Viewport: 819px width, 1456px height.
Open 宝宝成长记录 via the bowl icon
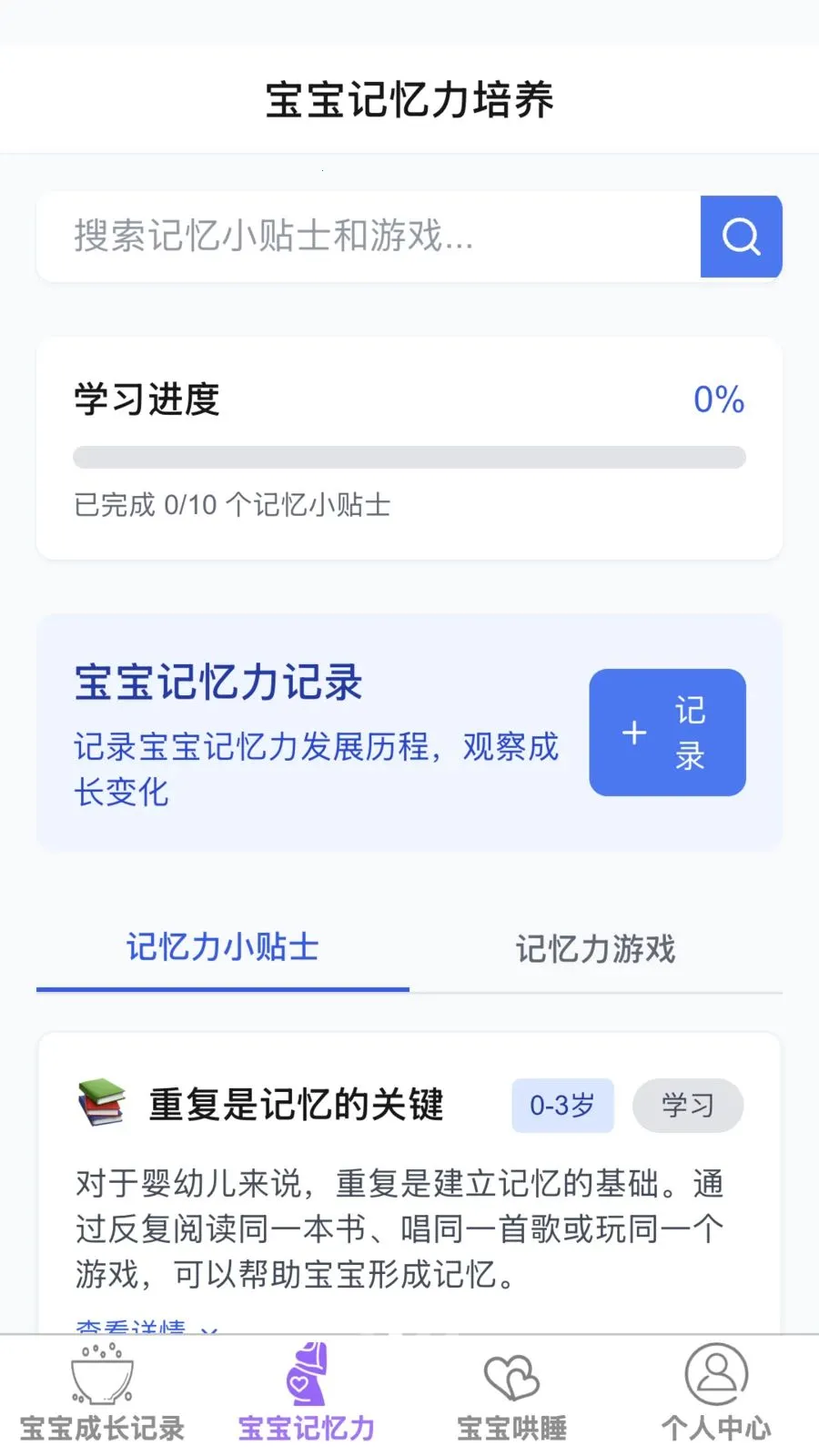(100, 1374)
